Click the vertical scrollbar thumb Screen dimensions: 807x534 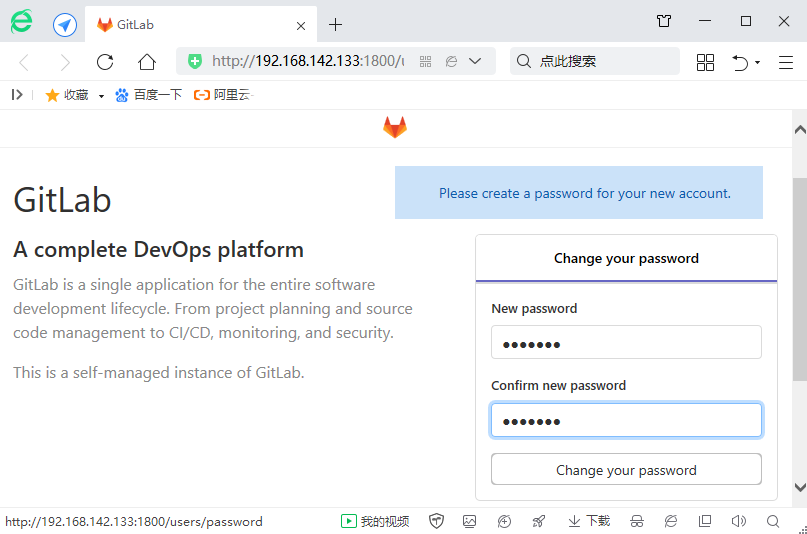coord(800,279)
